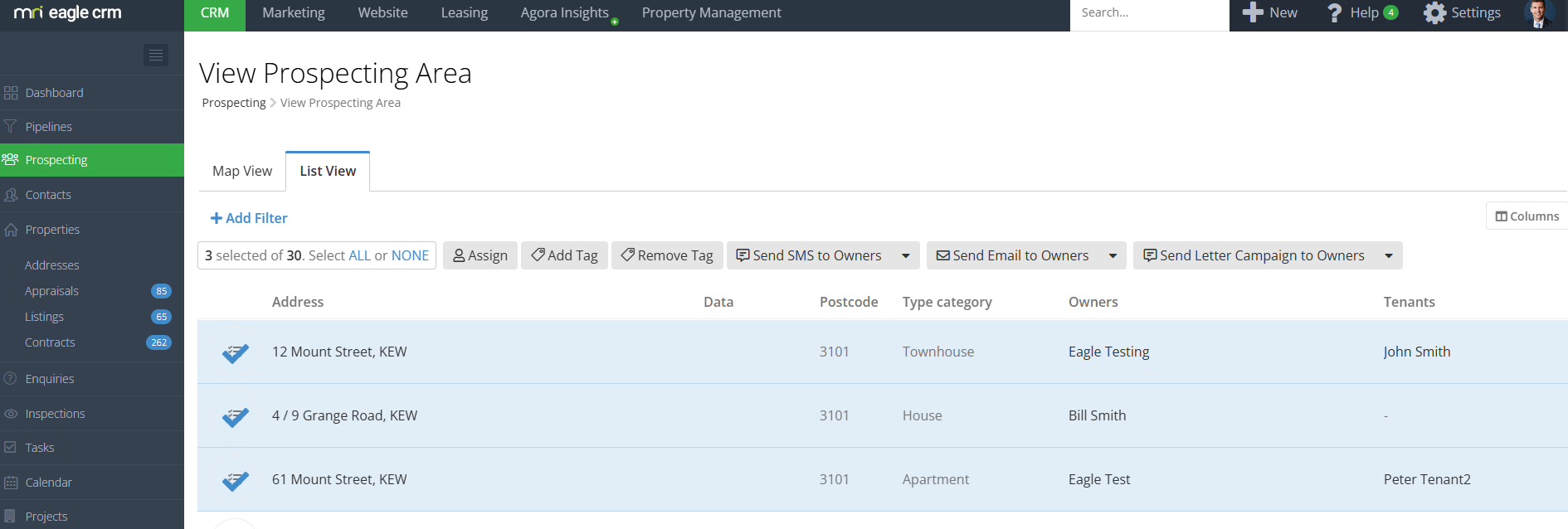Switch to the Map View tab

(242, 171)
